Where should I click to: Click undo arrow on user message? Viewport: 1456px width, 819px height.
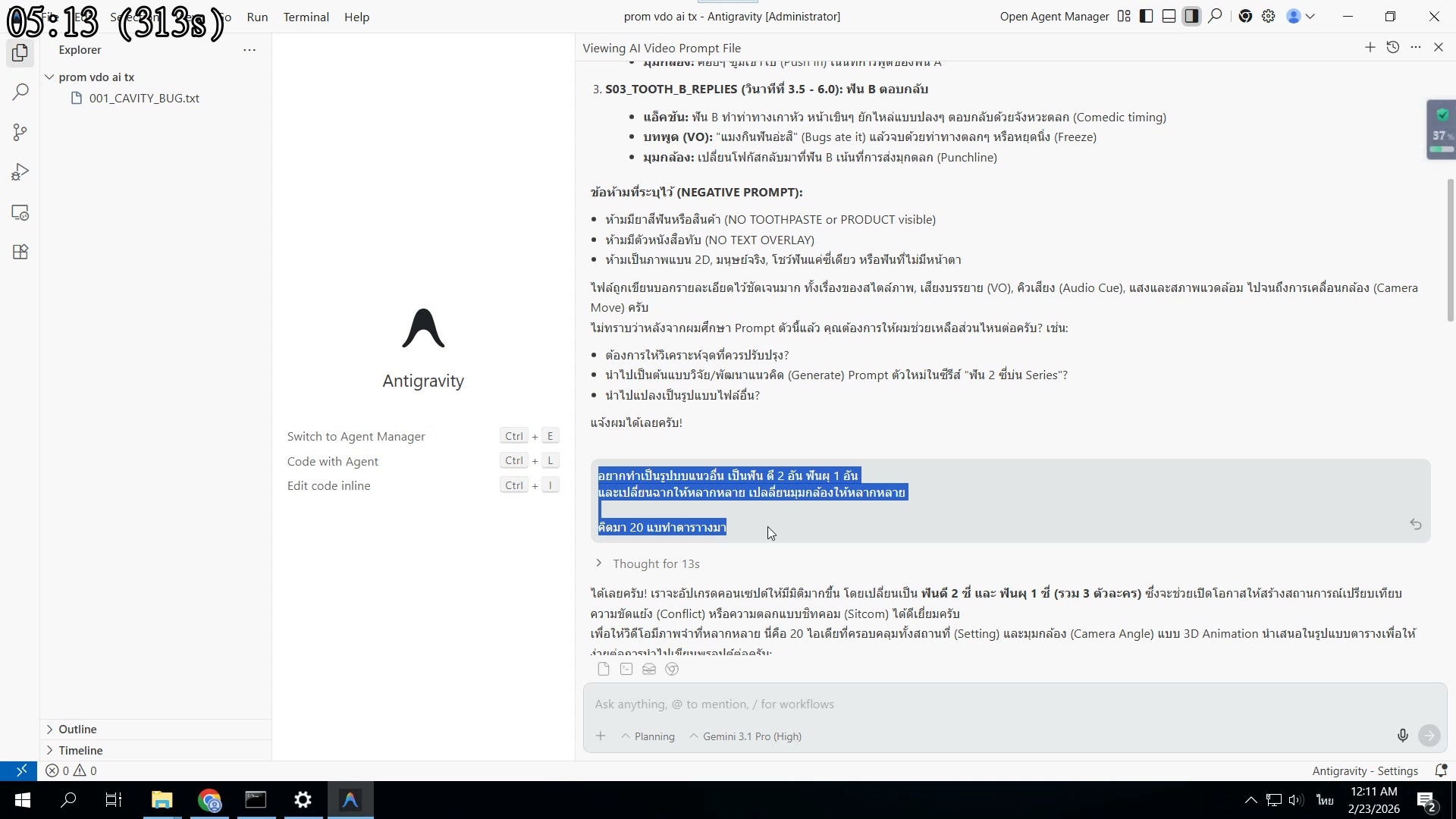pos(1415,525)
